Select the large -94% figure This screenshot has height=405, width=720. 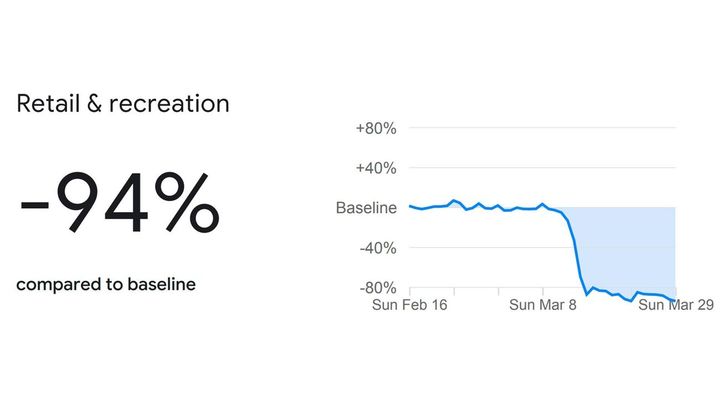click(x=119, y=208)
